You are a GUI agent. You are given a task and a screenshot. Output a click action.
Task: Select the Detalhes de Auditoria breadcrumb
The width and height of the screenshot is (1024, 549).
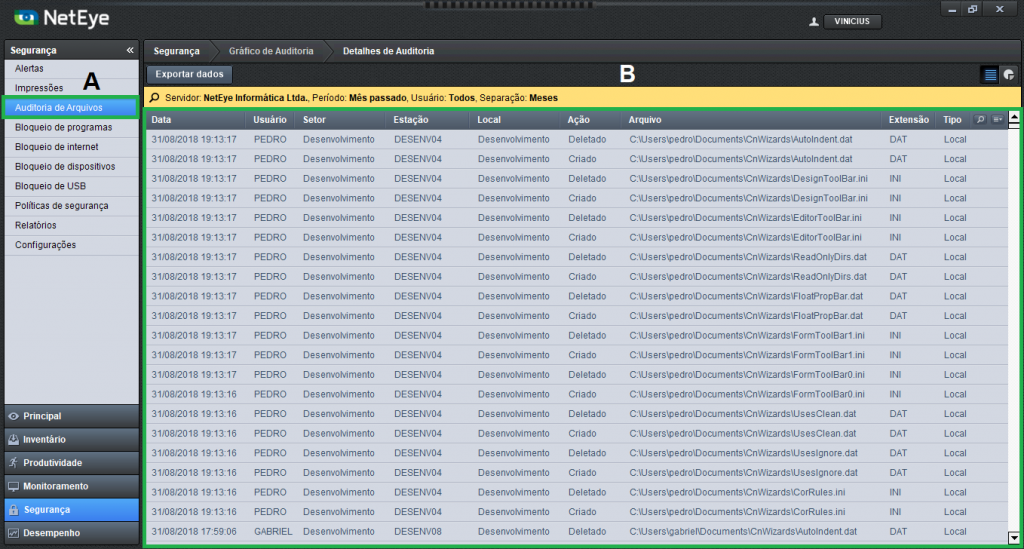[x=389, y=51]
